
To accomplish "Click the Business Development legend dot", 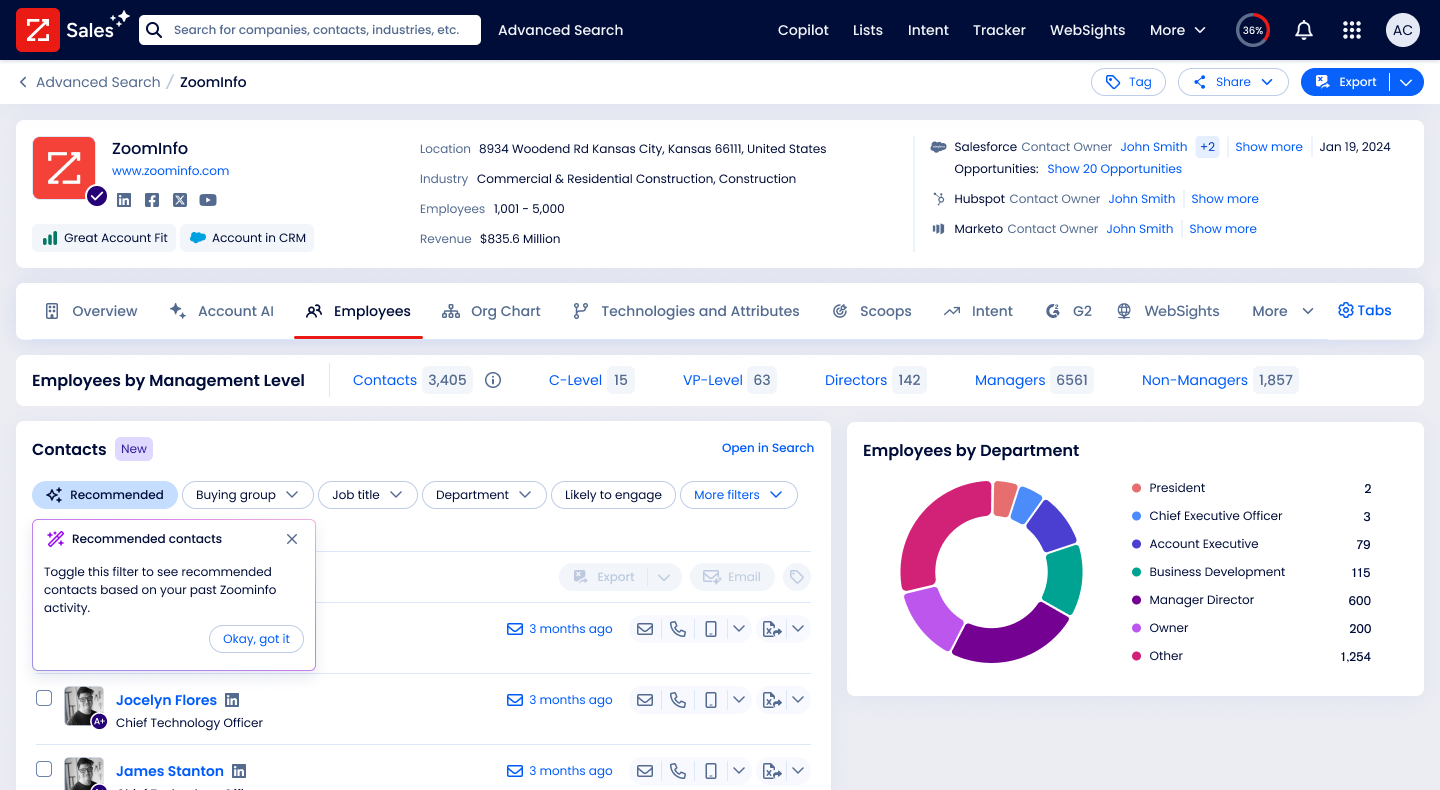I will (x=1136, y=572).
